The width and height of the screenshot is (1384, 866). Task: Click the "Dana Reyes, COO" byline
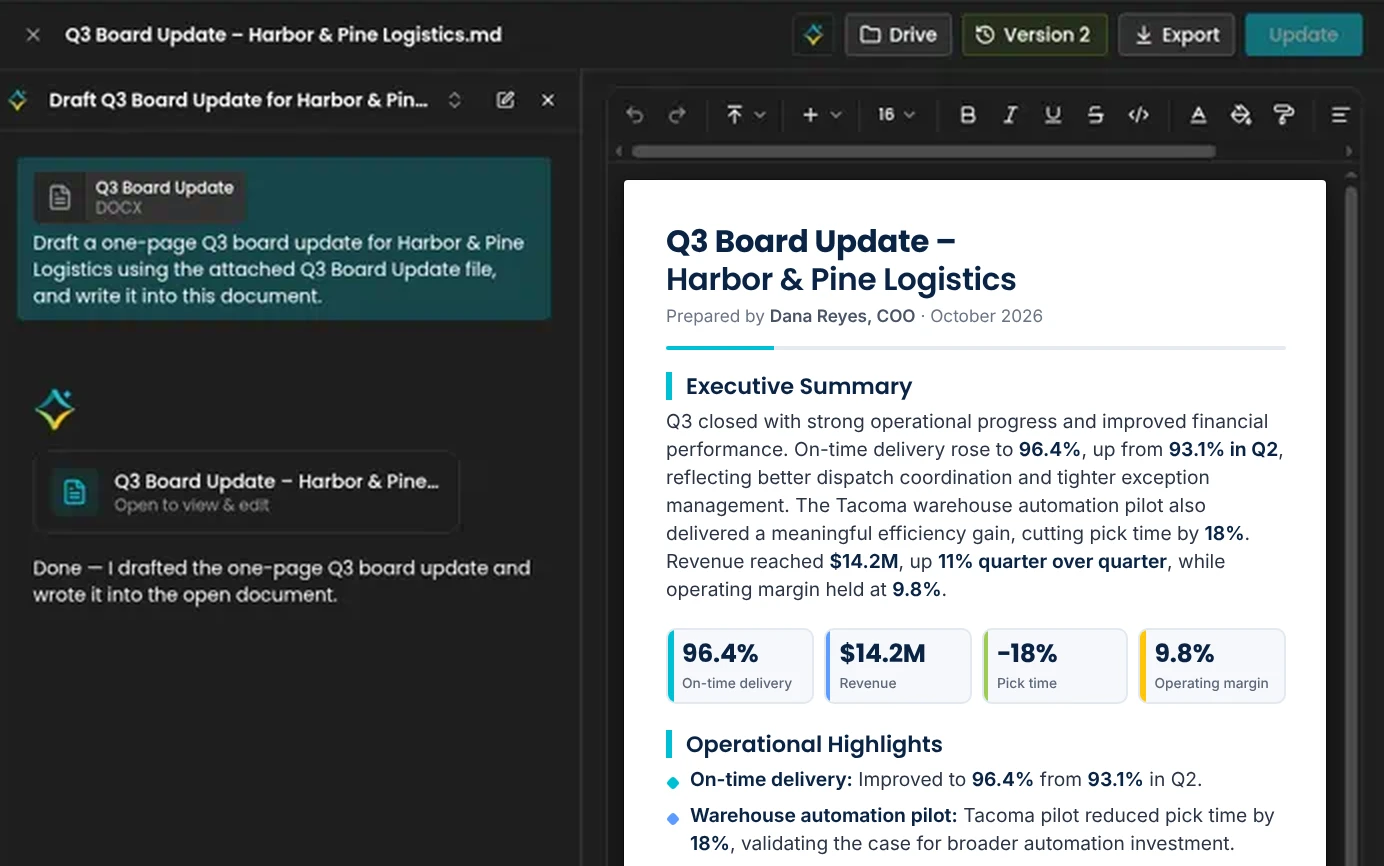(842, 316)
